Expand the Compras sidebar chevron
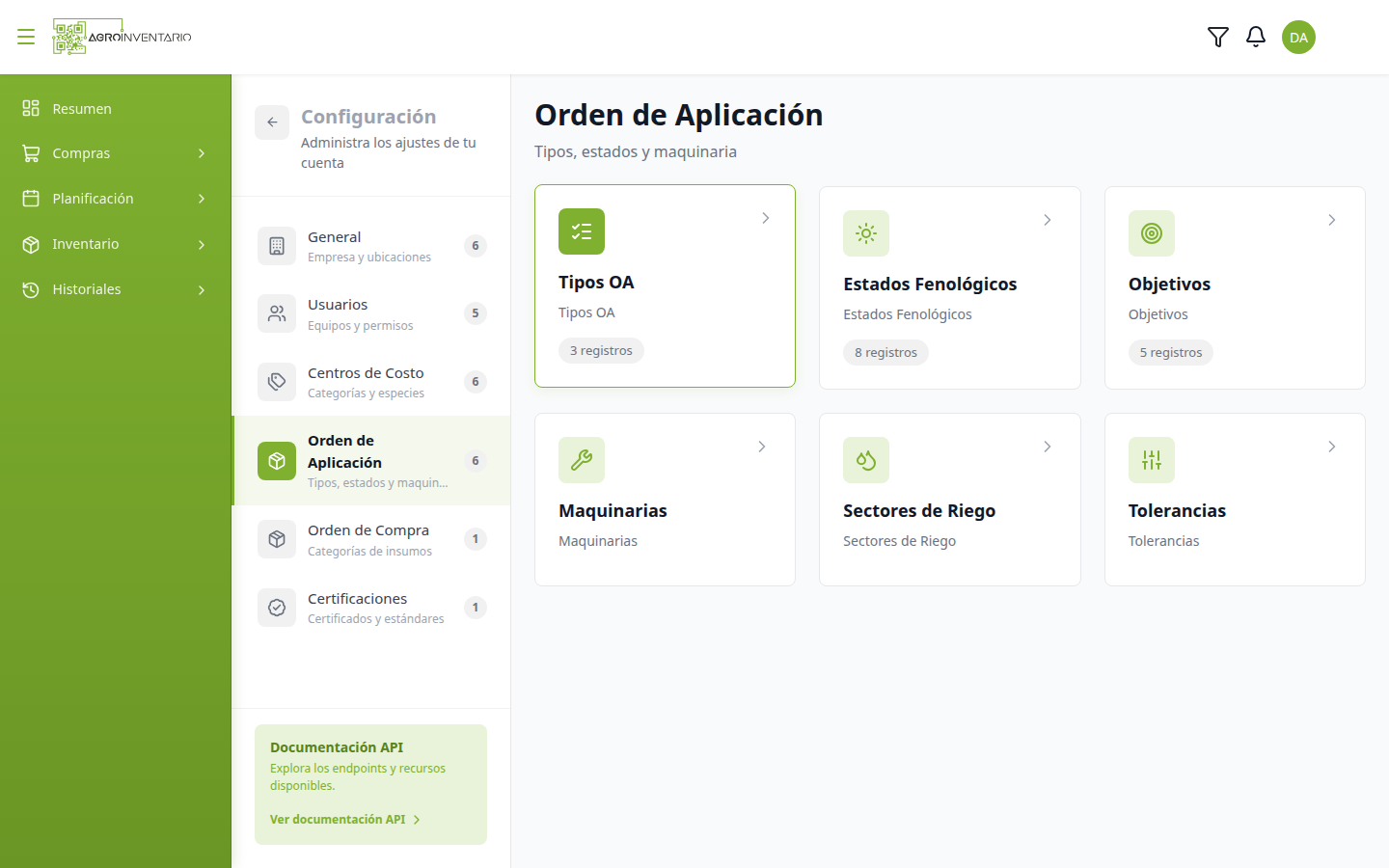 pyautogui.click(x=202, y=153)
